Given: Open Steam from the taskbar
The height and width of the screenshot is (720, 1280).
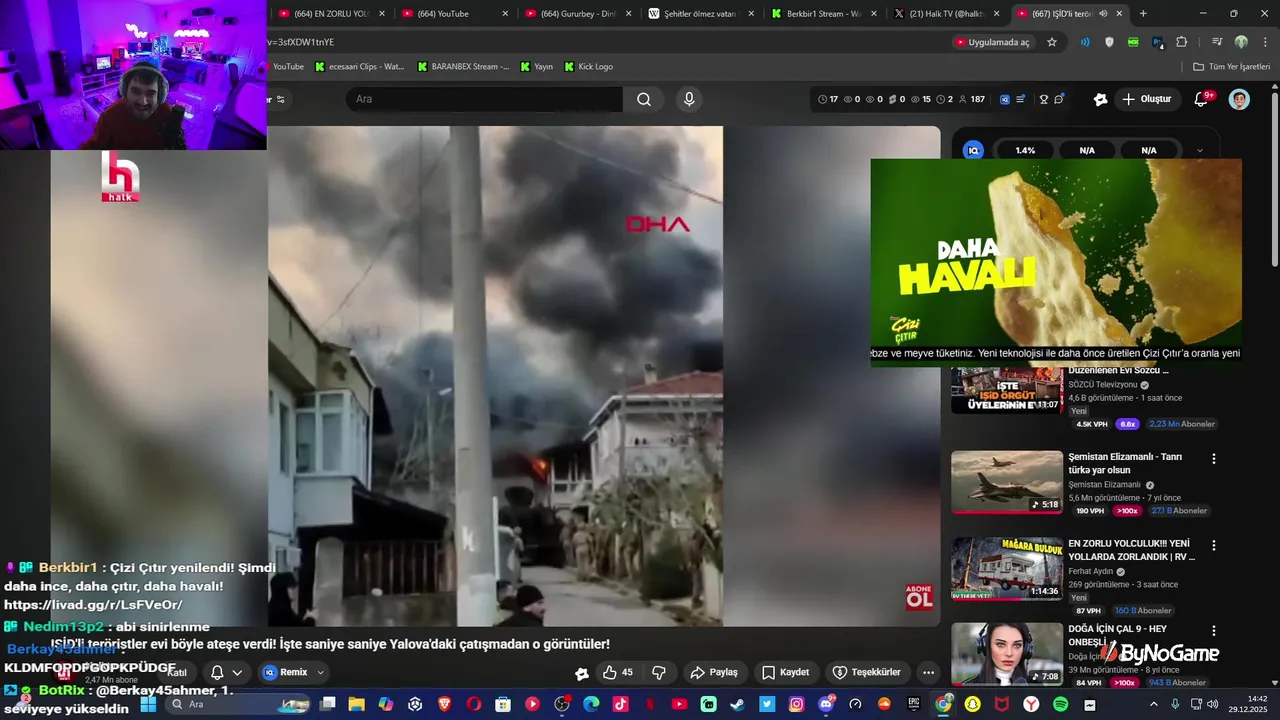Looking at the screenshot, I should 737,704.
